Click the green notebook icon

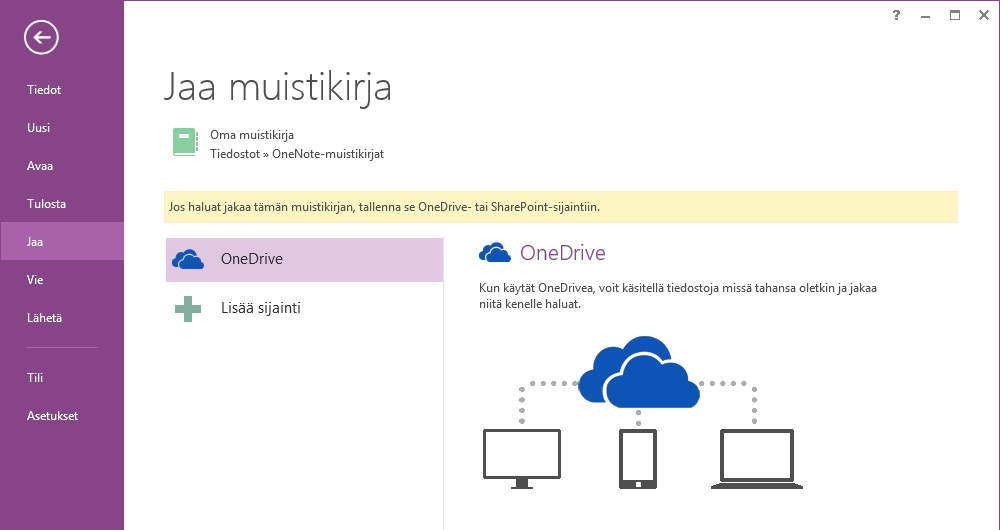[x=185, y=142]
